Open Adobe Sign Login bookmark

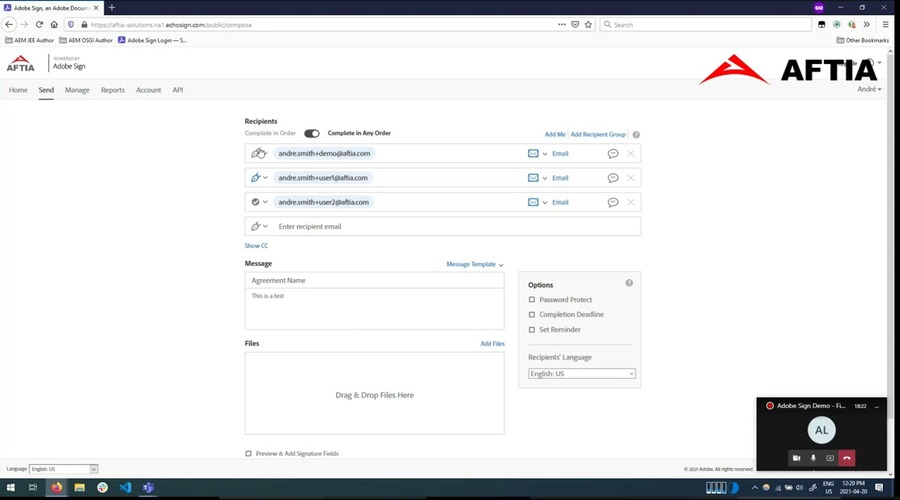[153, 40]
